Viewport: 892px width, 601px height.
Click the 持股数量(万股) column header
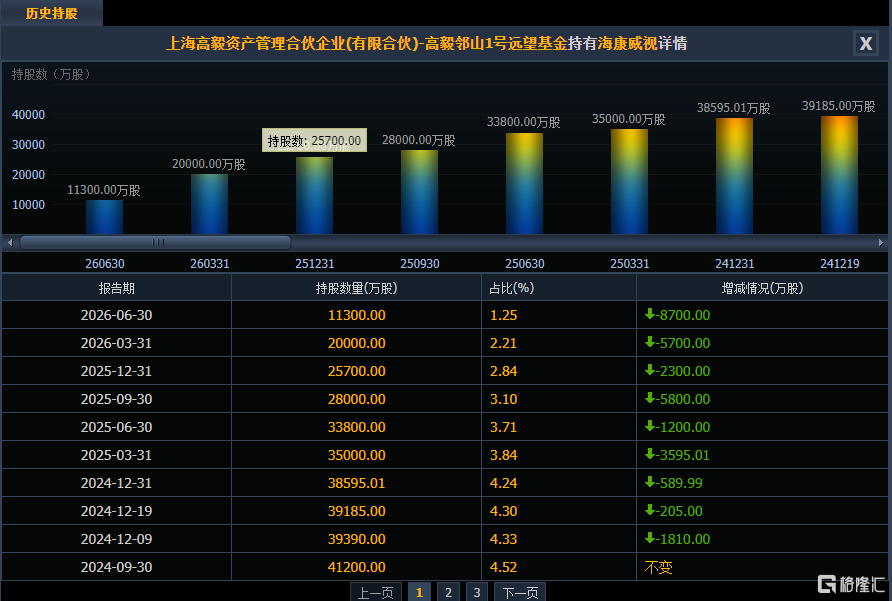point(356,288)
